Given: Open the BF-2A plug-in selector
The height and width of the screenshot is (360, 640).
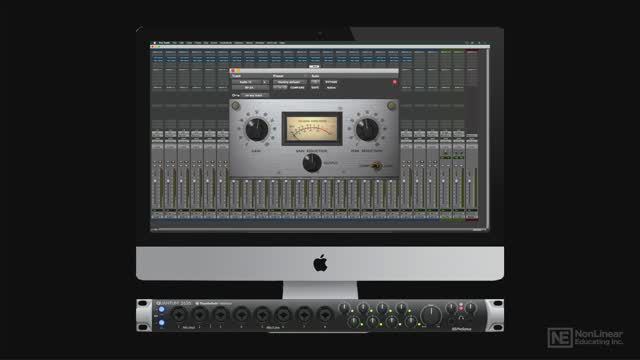Looking at the screenshot, I should tap(250, 87).
